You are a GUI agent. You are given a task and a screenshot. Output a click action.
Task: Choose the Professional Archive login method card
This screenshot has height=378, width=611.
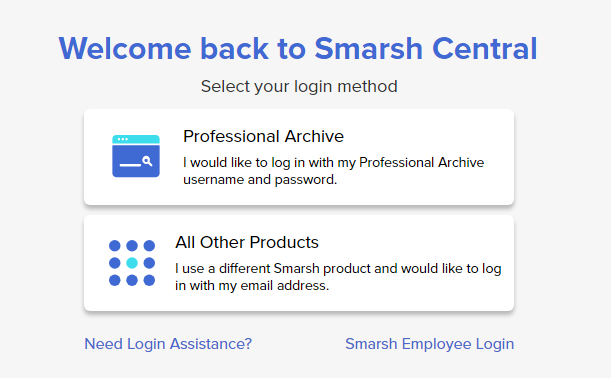pos(299,157)
